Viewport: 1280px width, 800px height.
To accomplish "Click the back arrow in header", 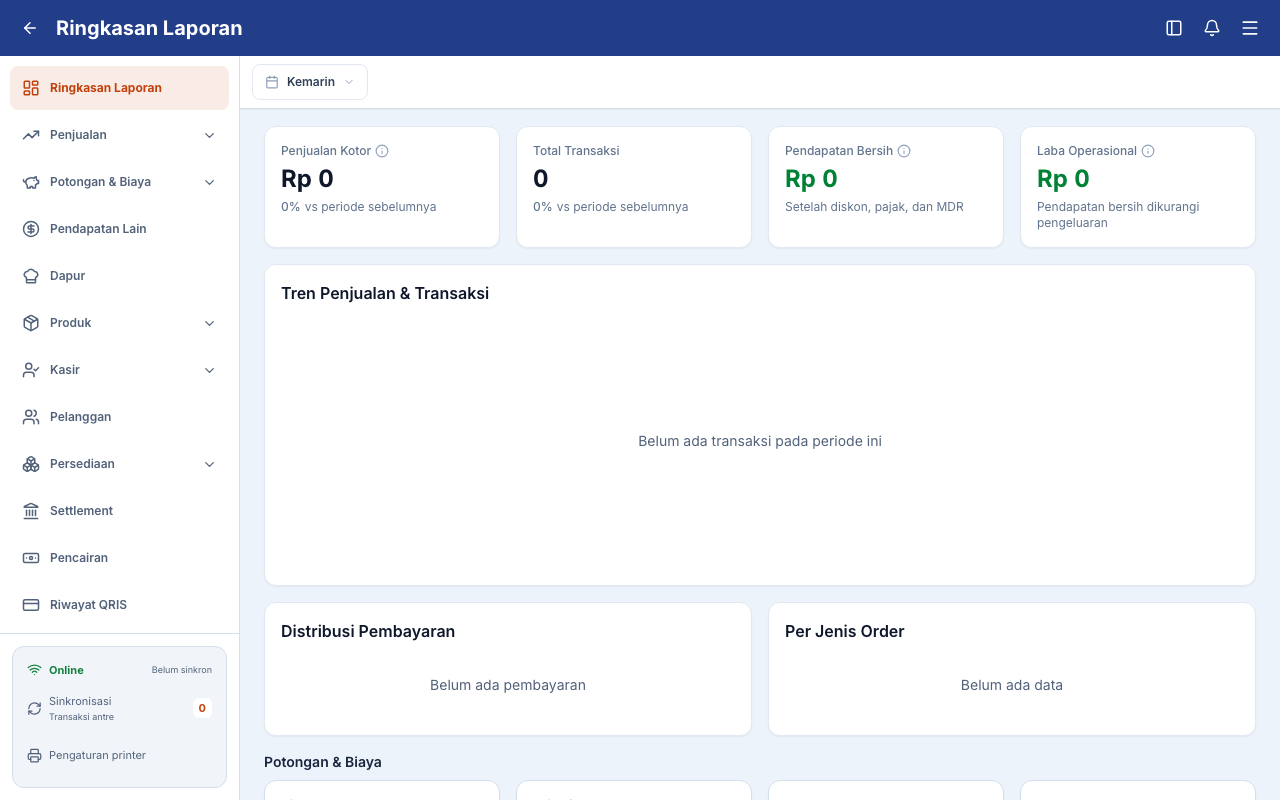I will 30,28.
